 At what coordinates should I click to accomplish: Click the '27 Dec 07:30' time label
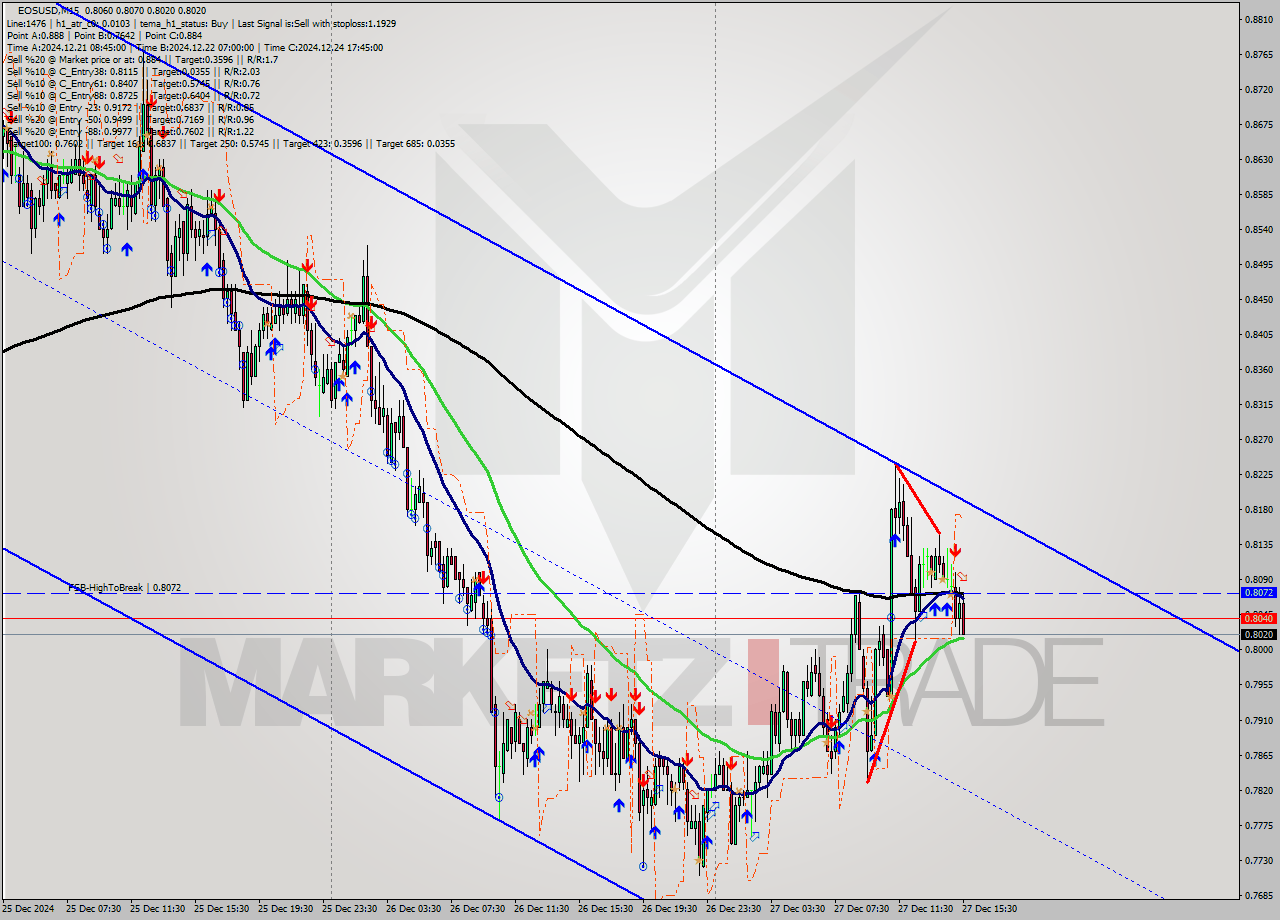862,909
